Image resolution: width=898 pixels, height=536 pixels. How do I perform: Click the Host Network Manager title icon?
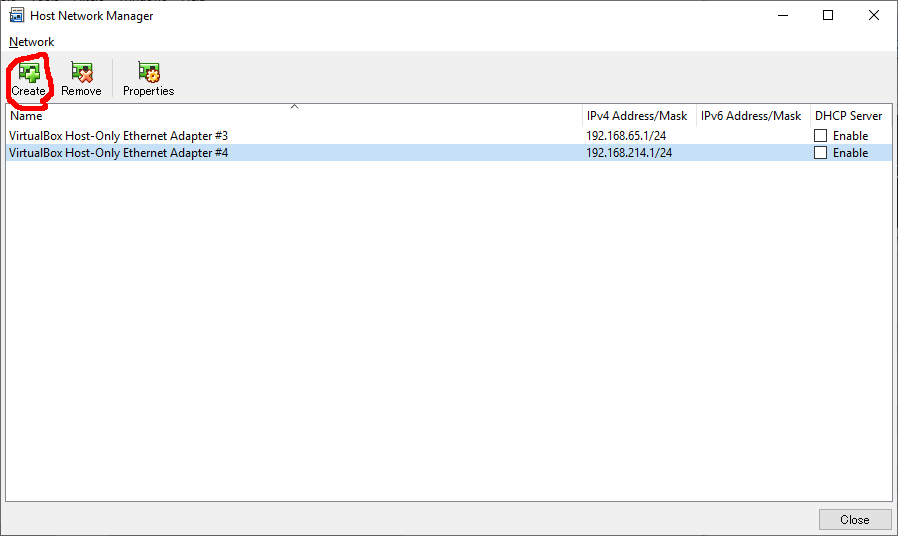[16, 15]
